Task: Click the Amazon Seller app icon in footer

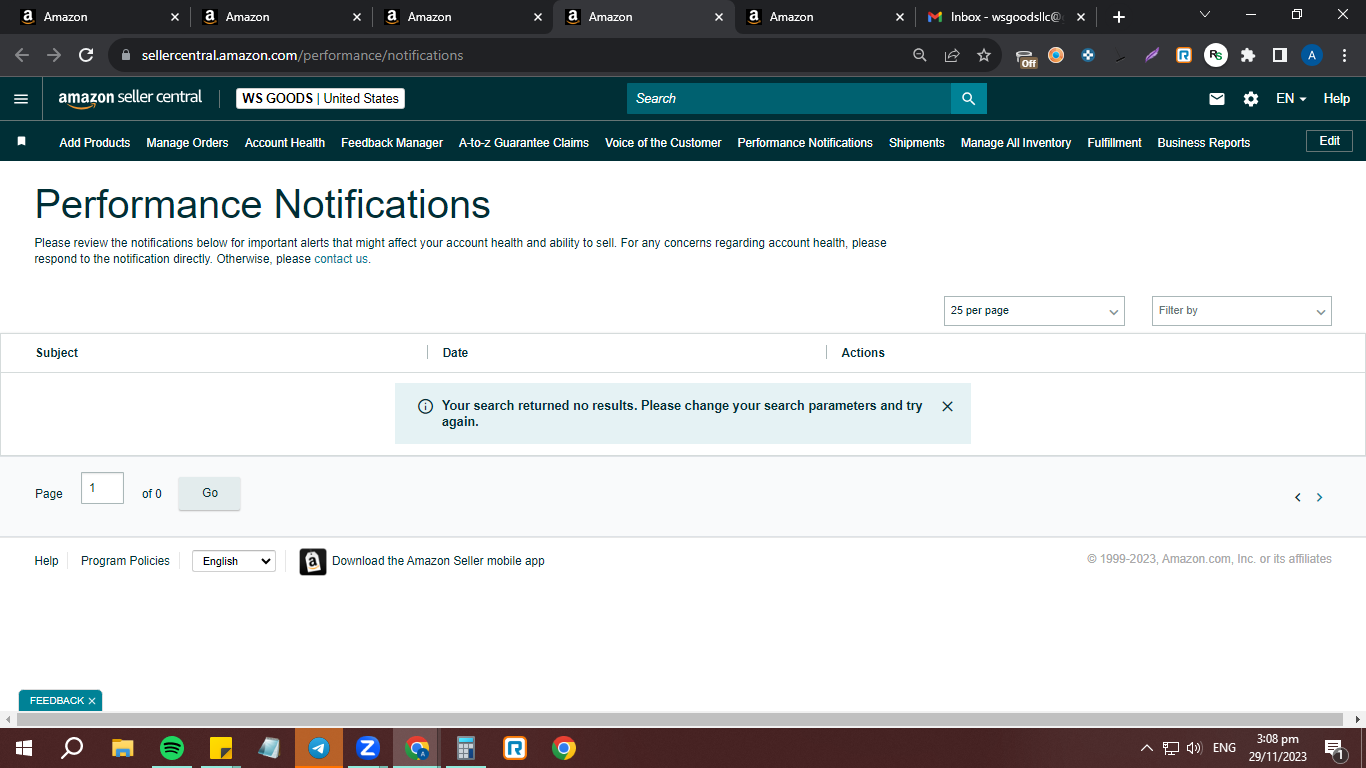Action: coord(313,561)
